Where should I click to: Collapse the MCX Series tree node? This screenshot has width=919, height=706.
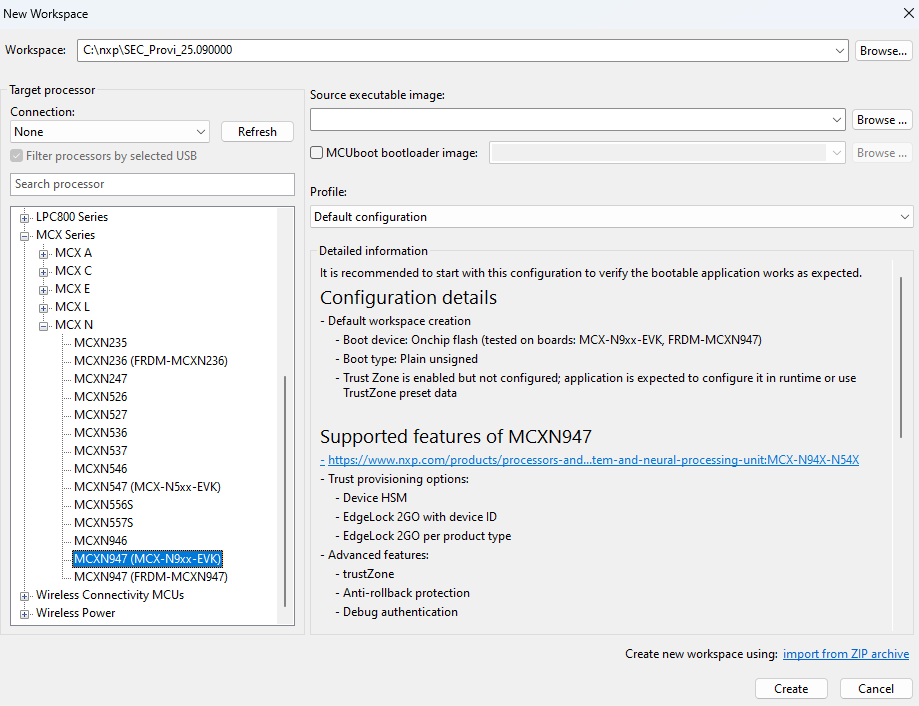25,235
